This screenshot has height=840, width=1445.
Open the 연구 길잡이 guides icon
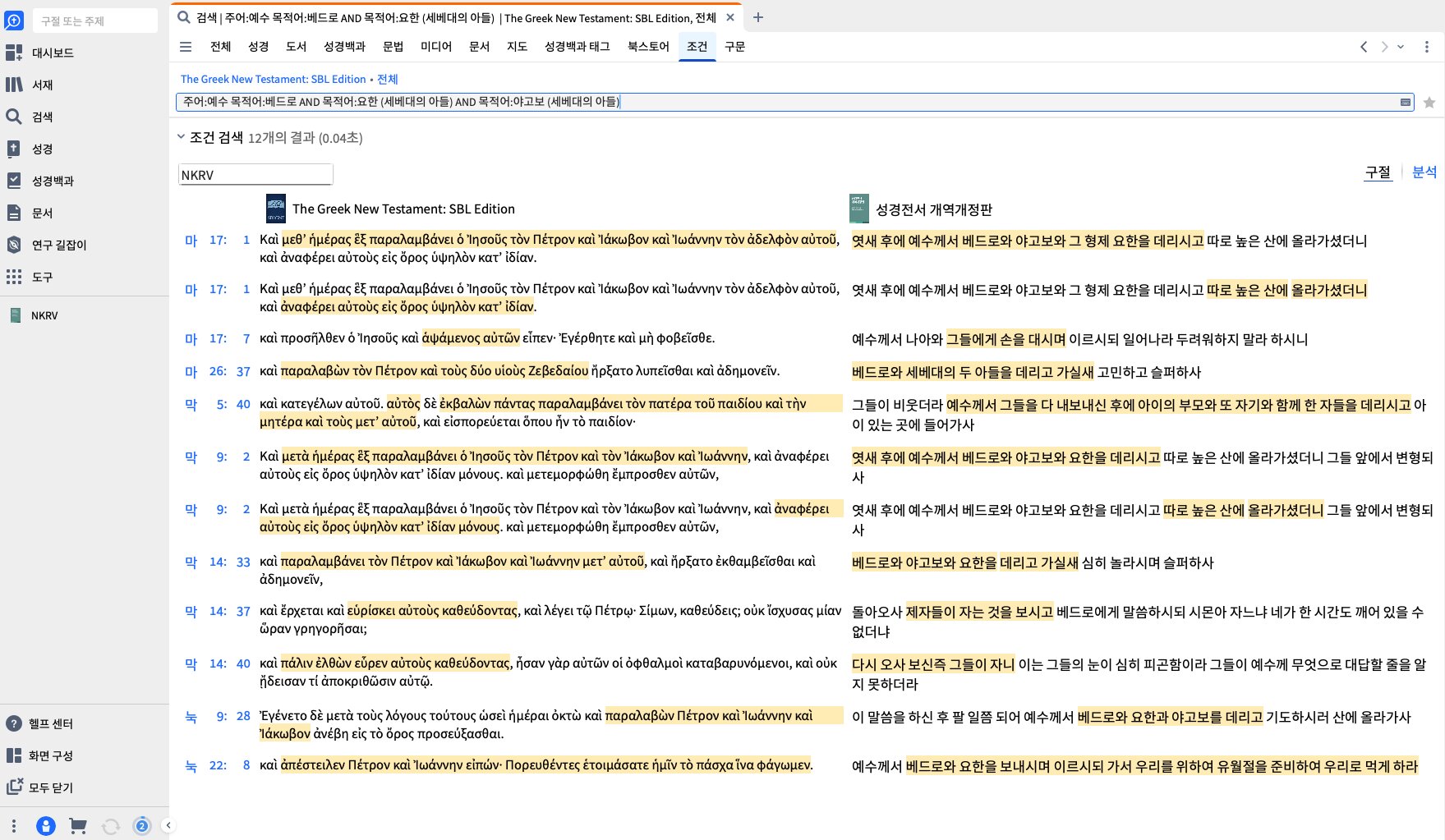[x=14, y=245]
